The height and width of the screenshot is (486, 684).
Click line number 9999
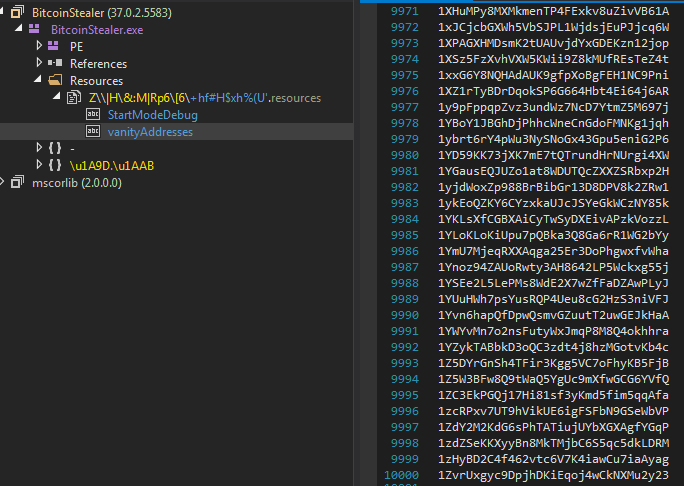[x=405, y=459]
